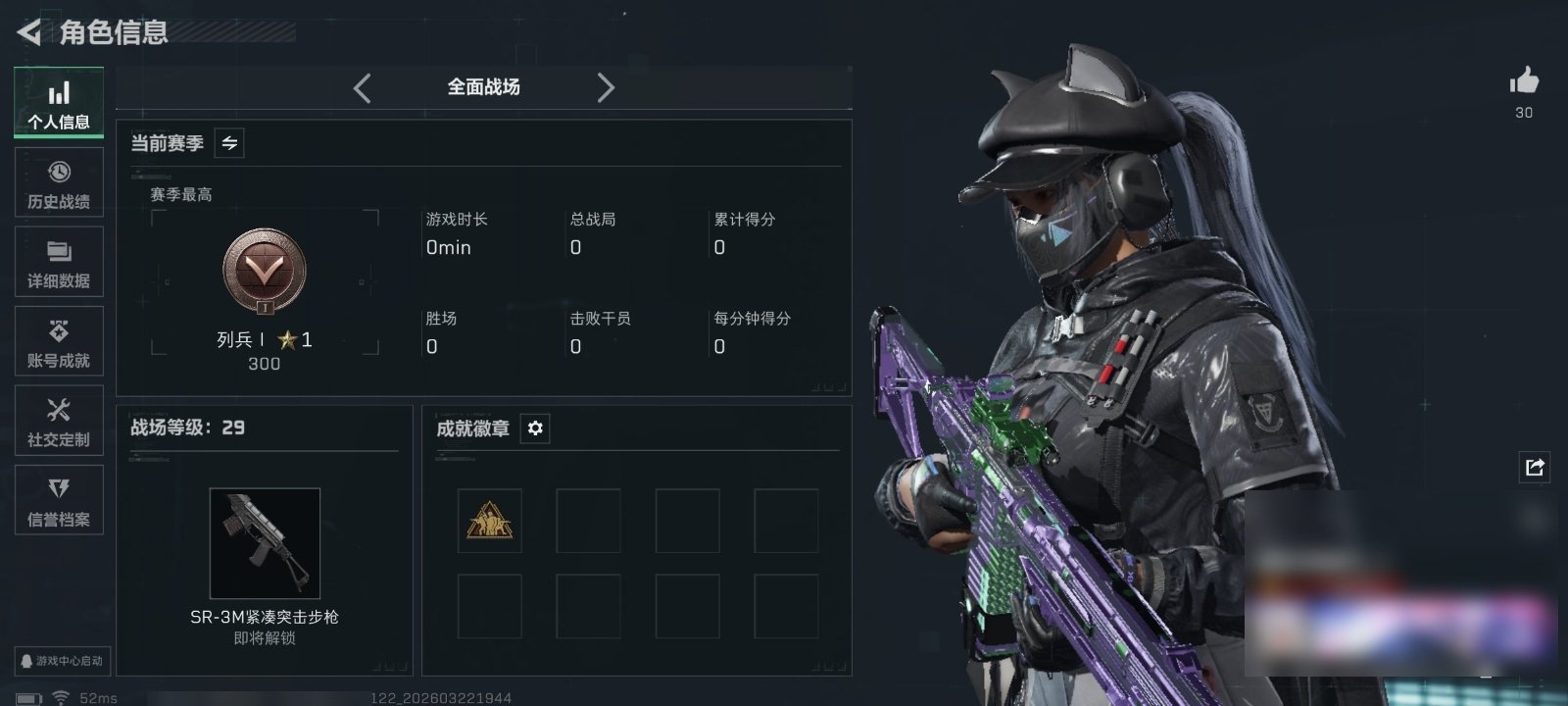Screen dimensions: 1568x706
Task: Open the 账号成就 achievements section
Action: 59,341
